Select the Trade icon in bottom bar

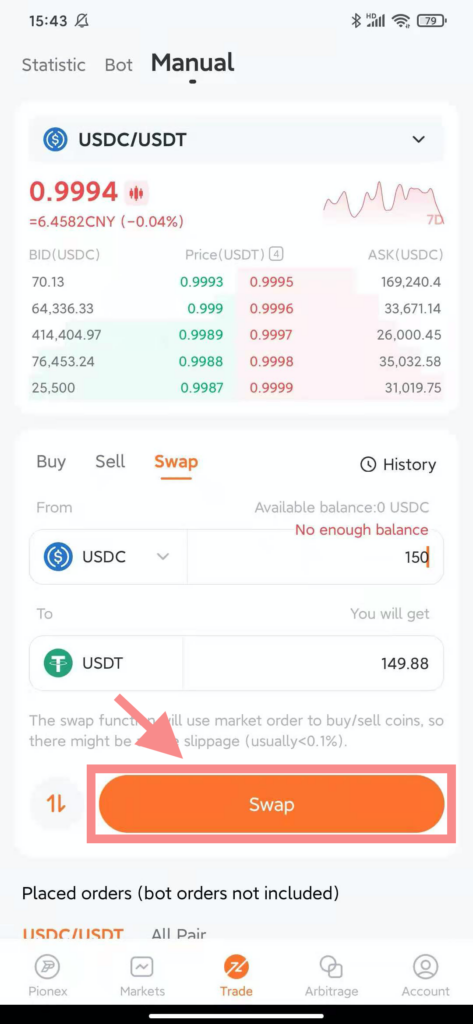pyautogui.click(x=236, y=967)
